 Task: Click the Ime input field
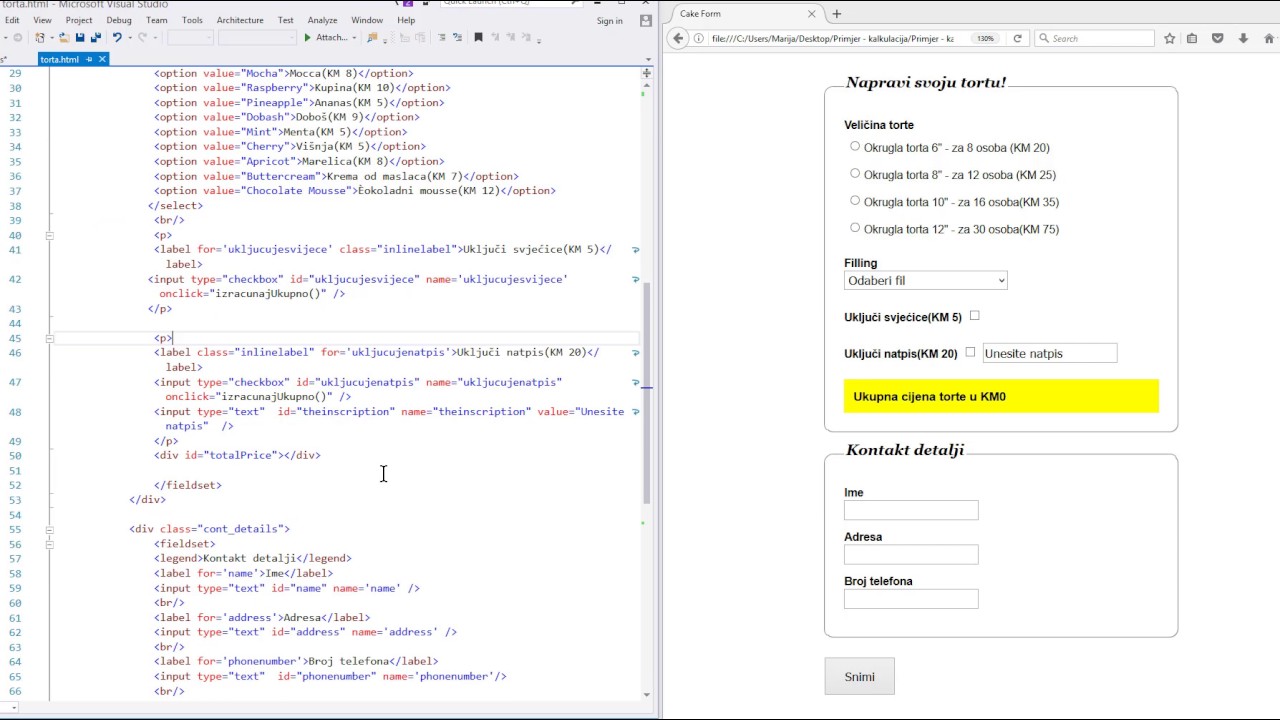coord(911,510)
